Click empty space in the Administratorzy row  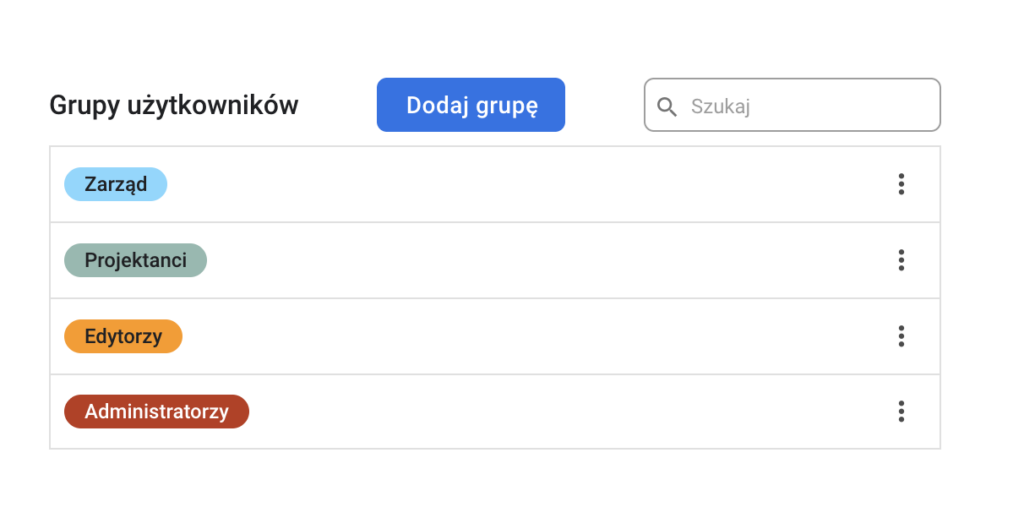(560, 411)
